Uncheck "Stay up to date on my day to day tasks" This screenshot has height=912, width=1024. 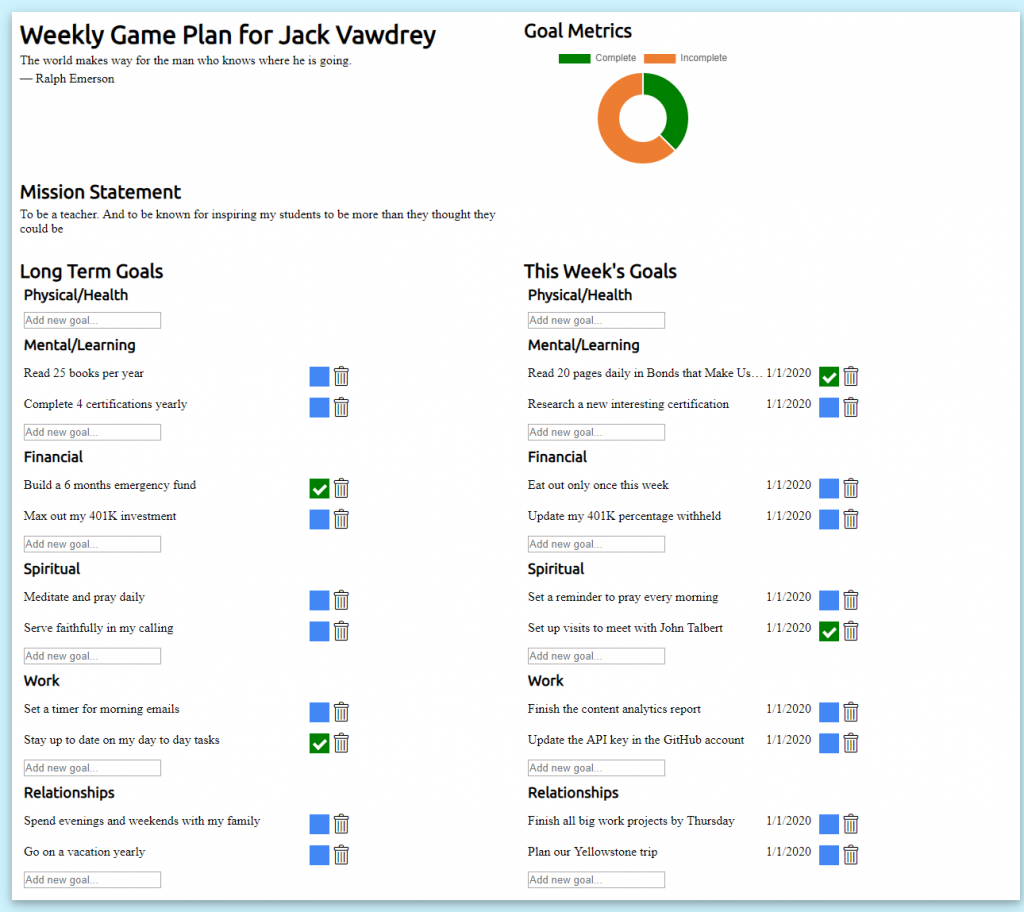click(318, 743)
